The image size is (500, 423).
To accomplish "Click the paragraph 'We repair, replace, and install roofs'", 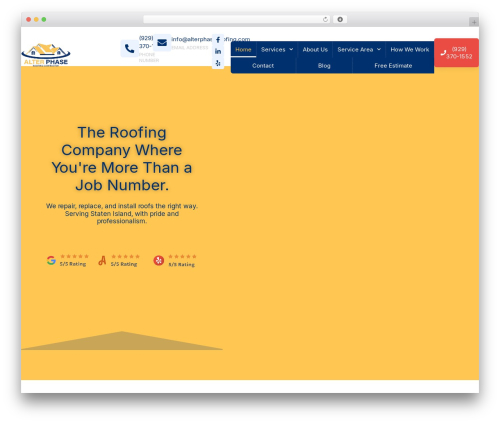I will 122,213.
